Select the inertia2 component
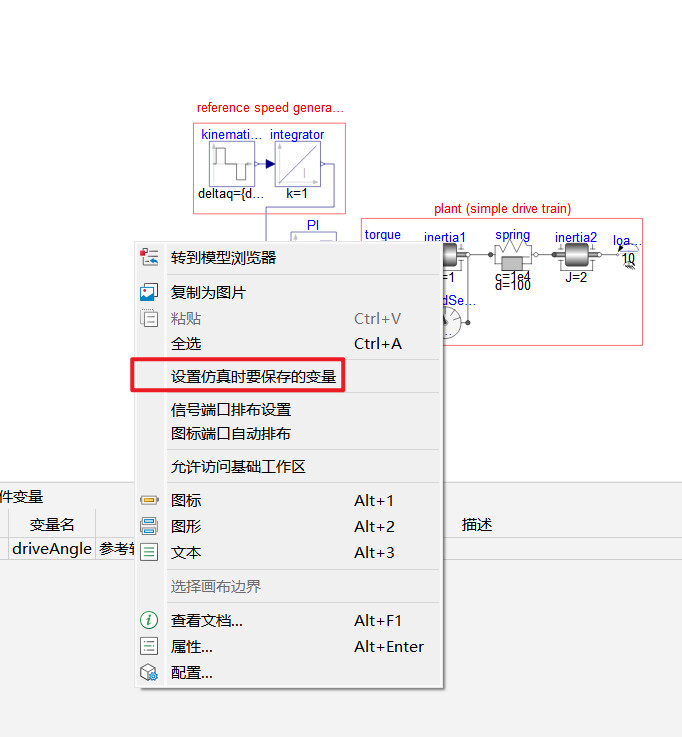Image resolution: width=682 pixels, height=737 pixels. click(x=576, y=255)
